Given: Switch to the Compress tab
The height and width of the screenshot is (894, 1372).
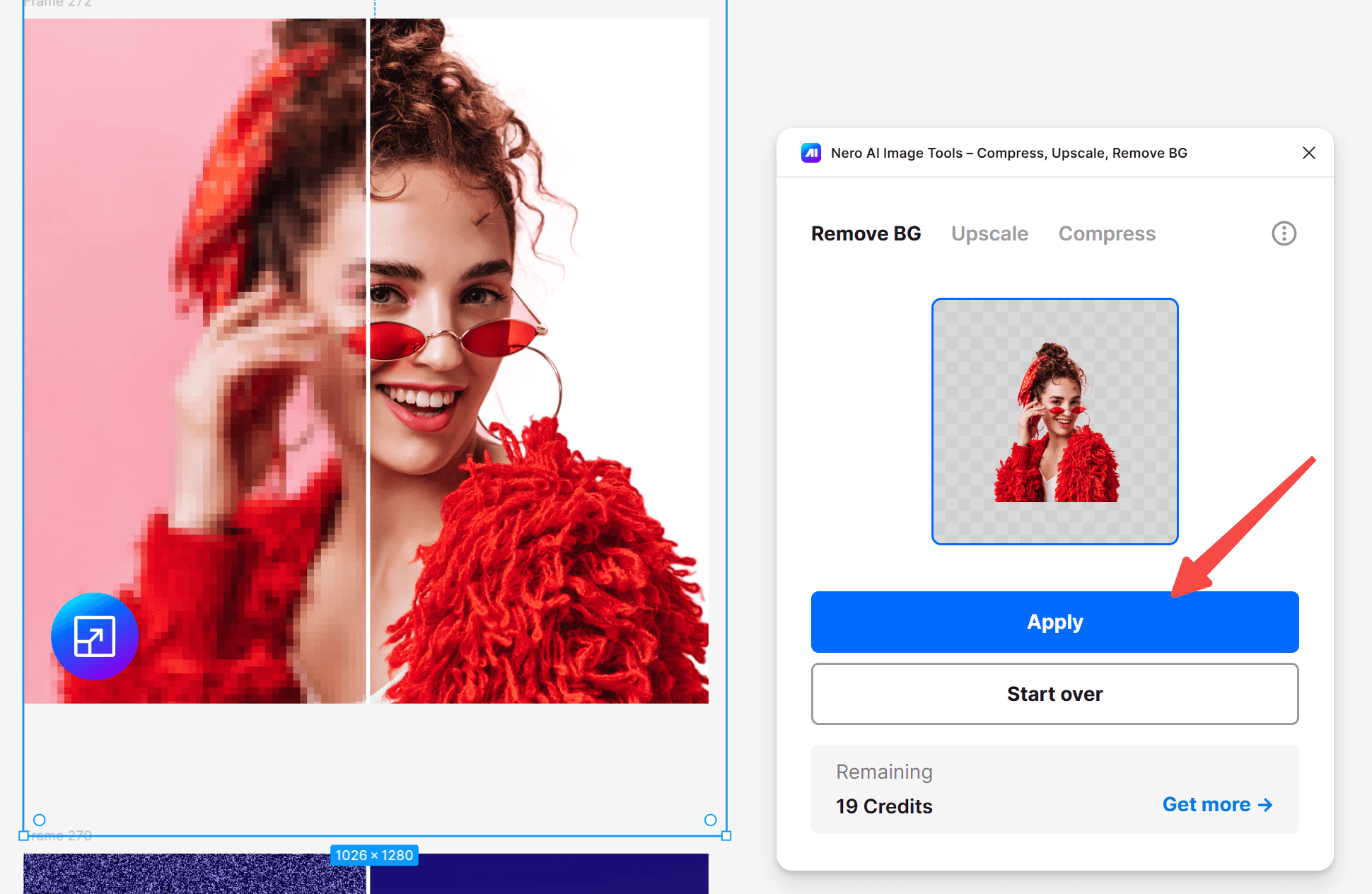Looking at the screenshot, I should pyautogui.click(x=1107, y=233).
